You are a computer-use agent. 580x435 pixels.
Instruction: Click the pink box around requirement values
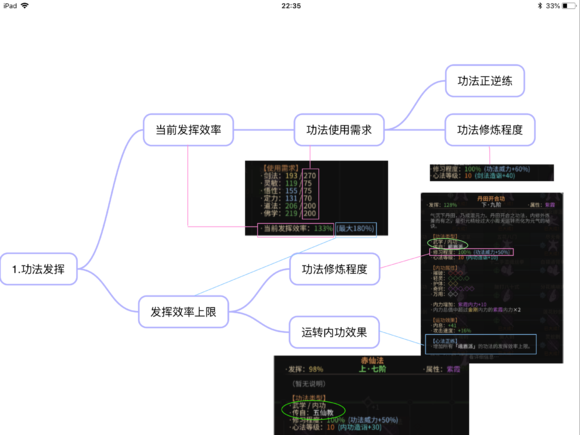(310, 194)
